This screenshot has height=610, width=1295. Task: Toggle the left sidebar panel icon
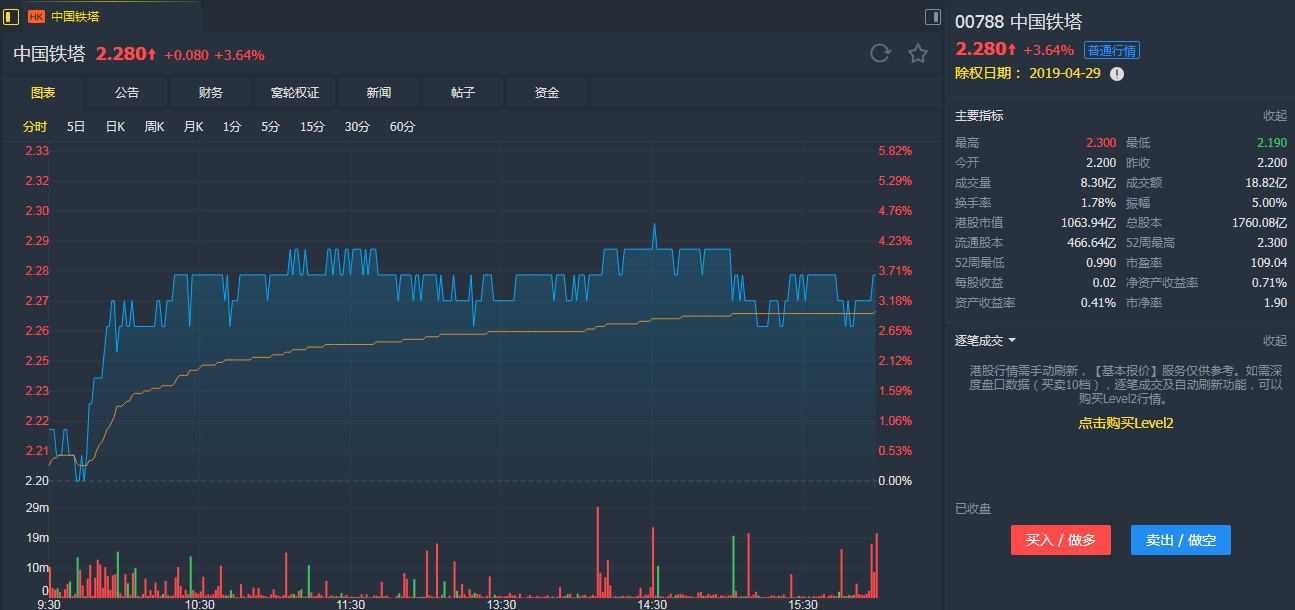click(12, 16)
